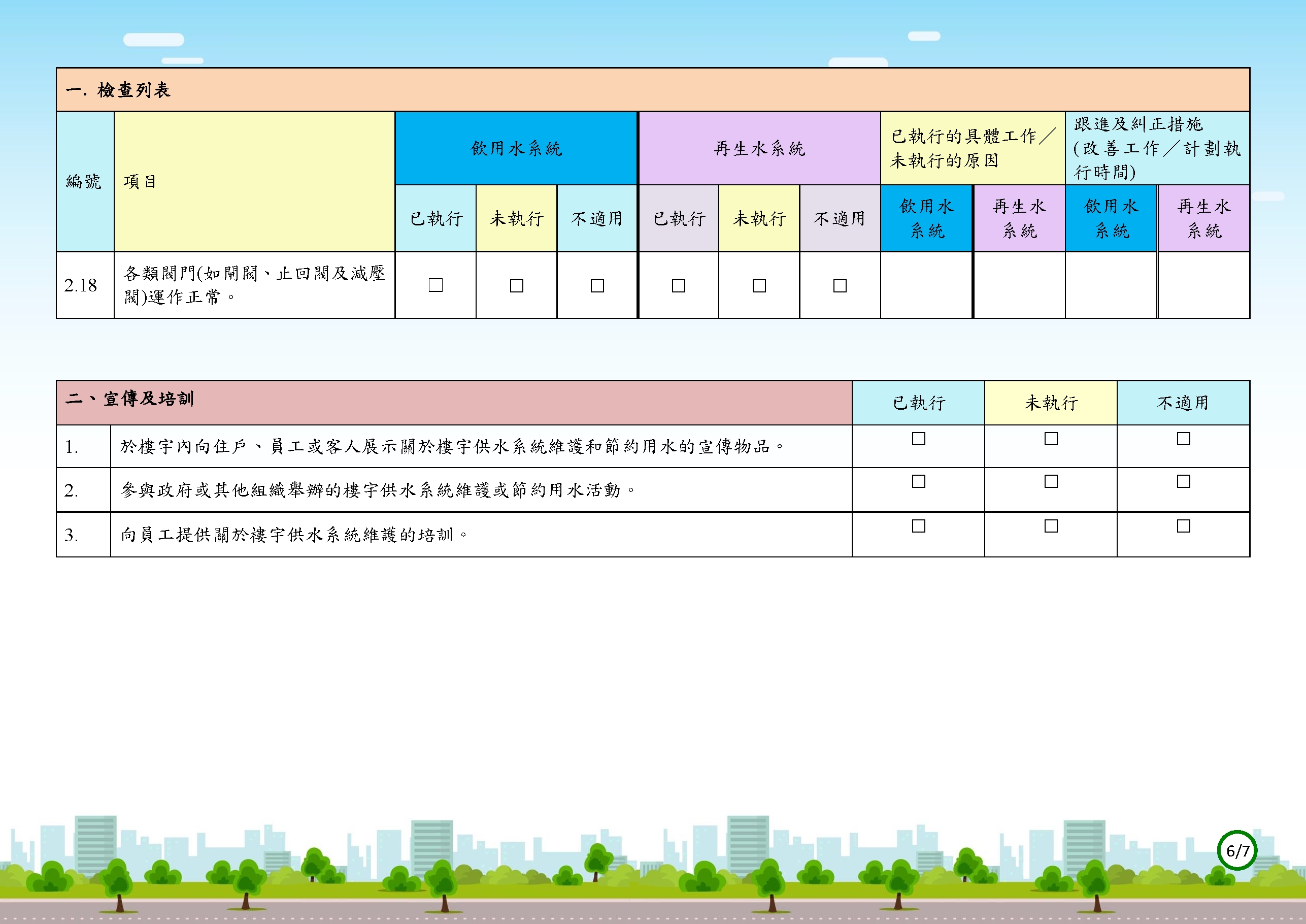Click 已執行 header in 宣傳及培訓 table
This screenshot has width=1306, height=924.
(919, 403)
